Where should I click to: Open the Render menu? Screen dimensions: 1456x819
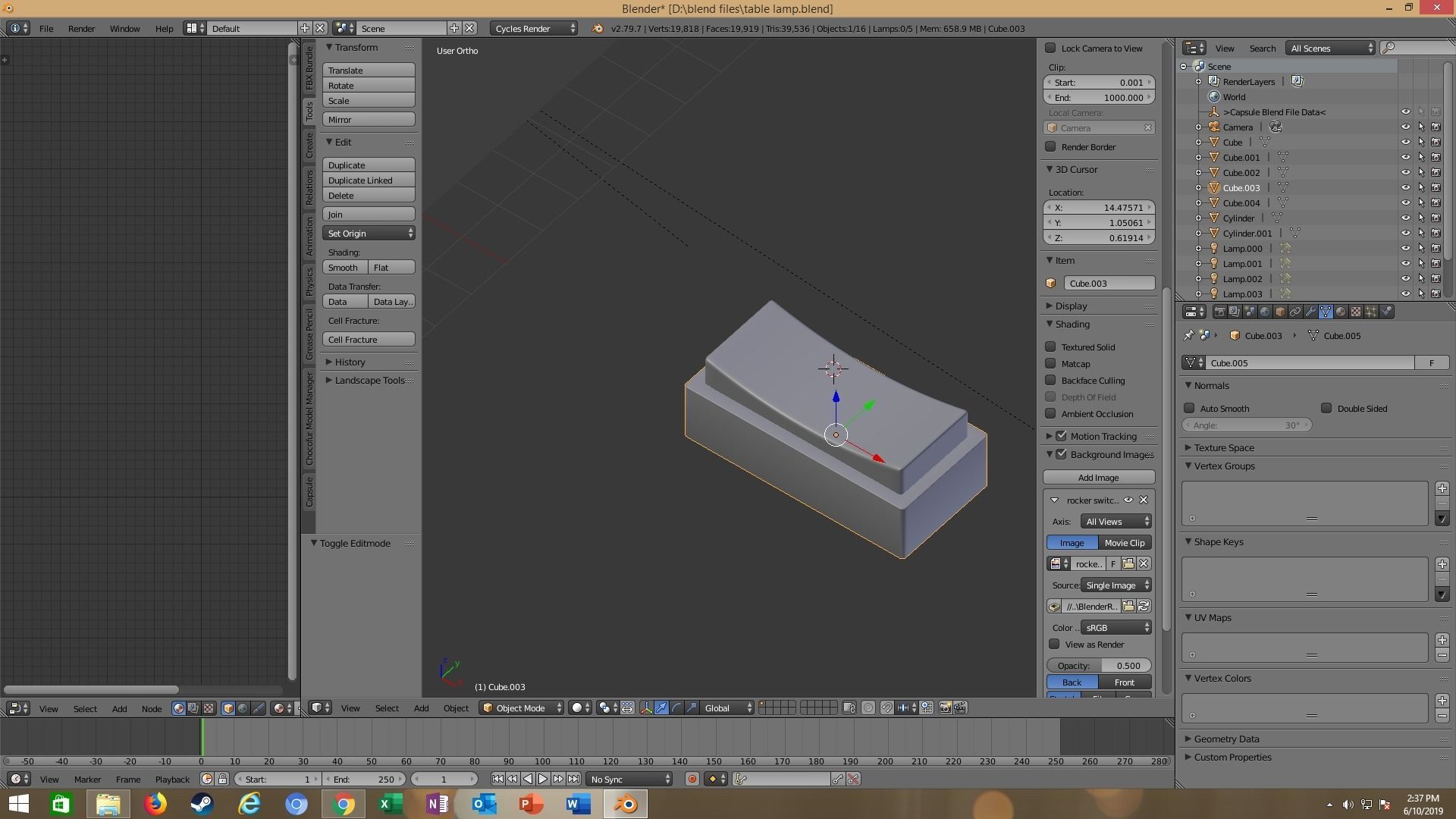tap(81, 28)
